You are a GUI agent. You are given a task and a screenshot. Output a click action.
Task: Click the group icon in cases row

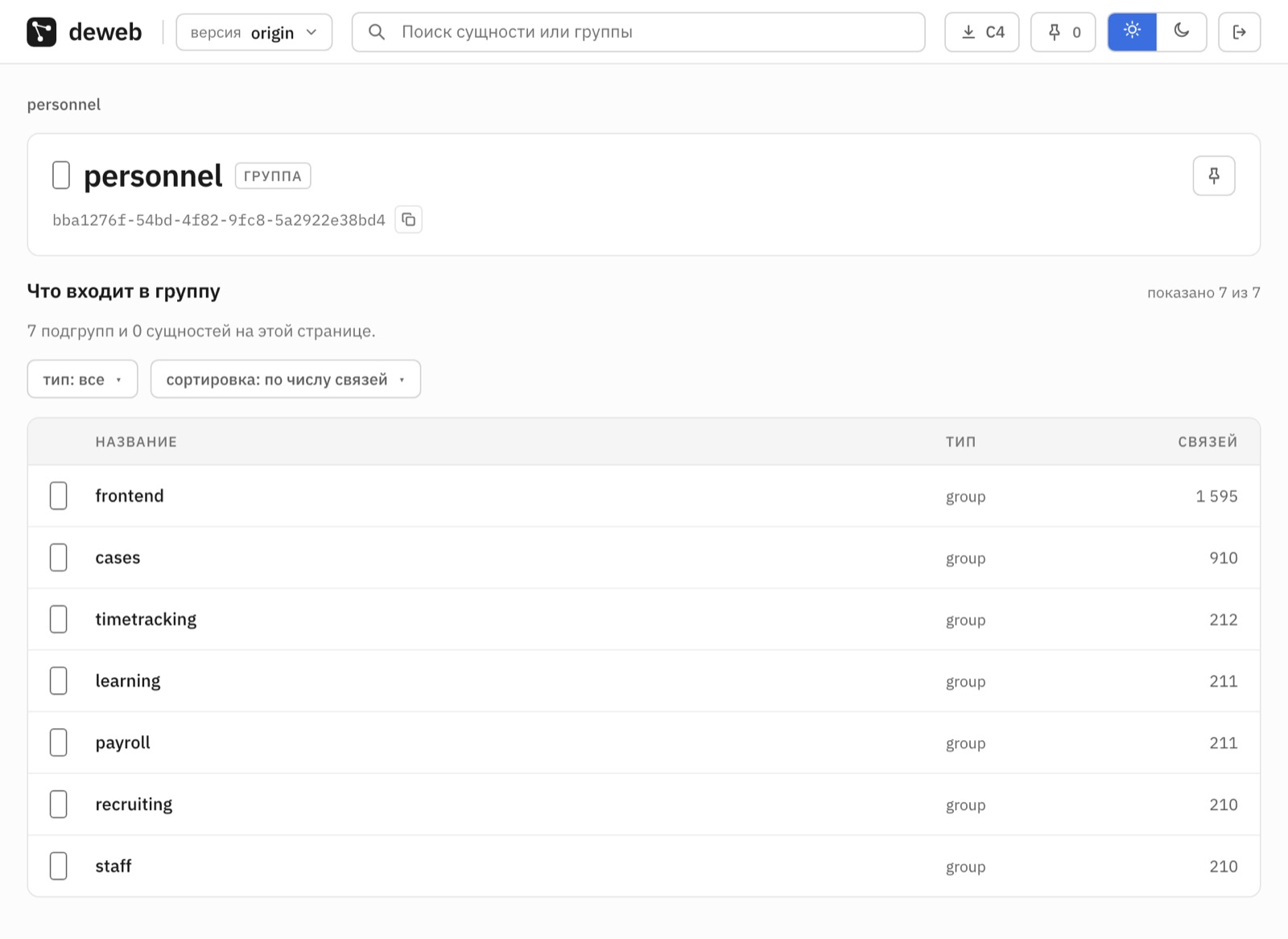point(59,558)
